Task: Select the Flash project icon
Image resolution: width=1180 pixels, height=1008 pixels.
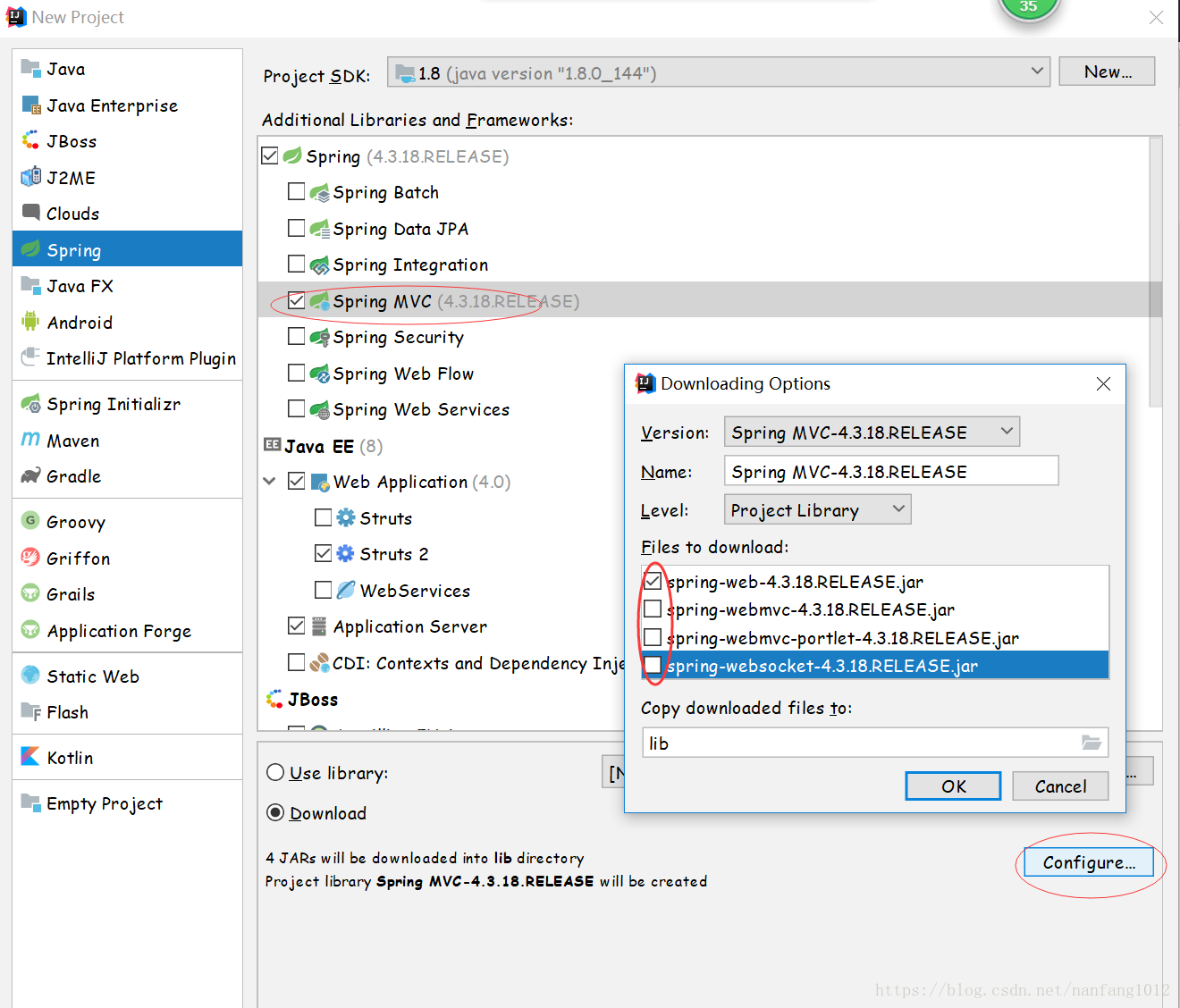Action: pyautogui.click(x=30, y=712)
